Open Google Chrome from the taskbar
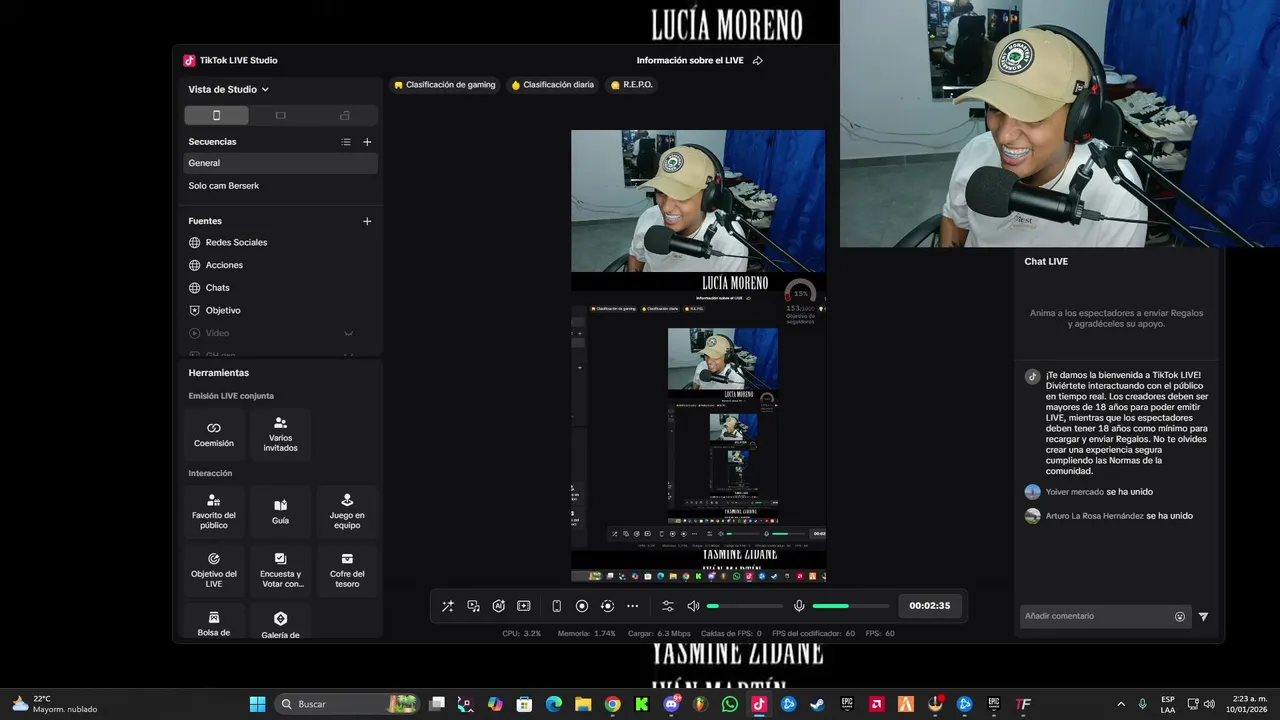This screenshot has height=720, width=1280. pos(612,704)
